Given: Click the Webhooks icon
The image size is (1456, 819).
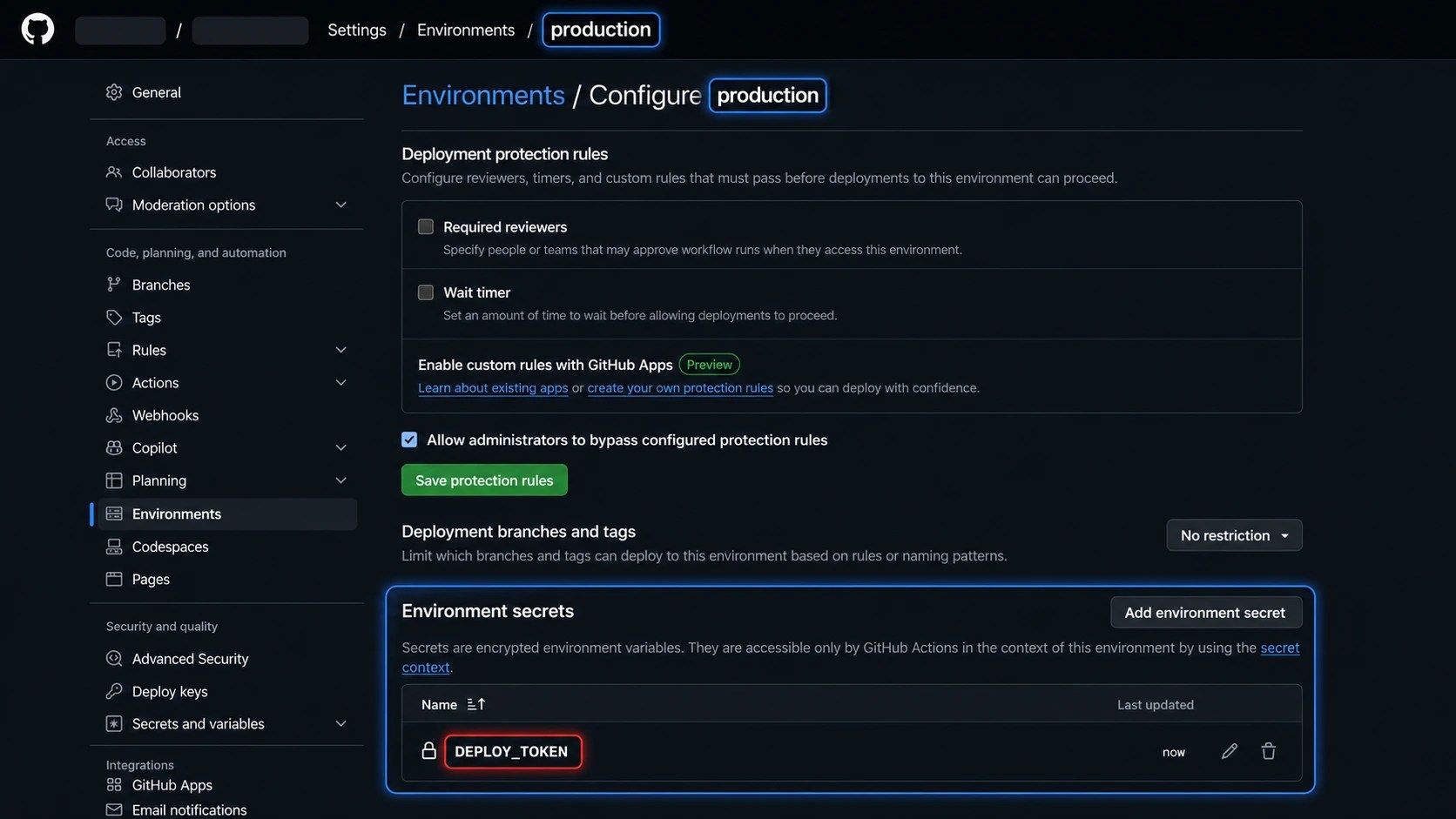Looking at the screenshot, I should [114, 415].
